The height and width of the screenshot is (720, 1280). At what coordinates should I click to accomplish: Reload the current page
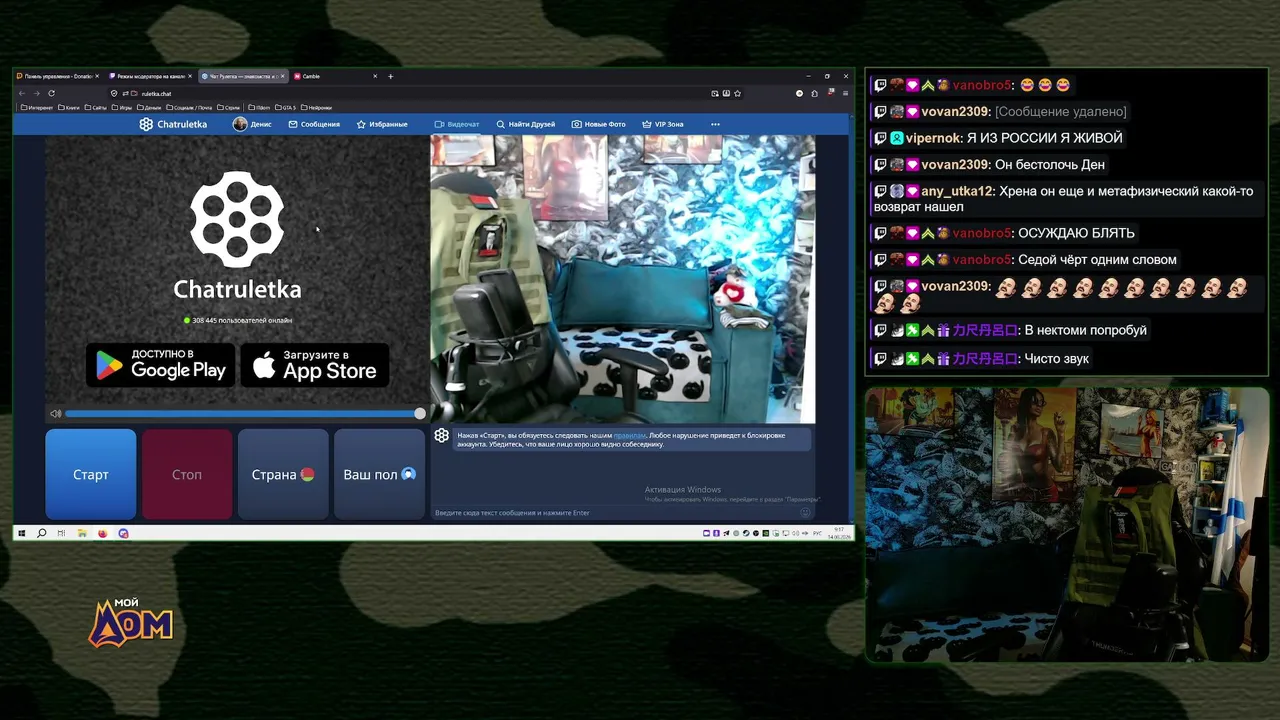pos(54,93)
